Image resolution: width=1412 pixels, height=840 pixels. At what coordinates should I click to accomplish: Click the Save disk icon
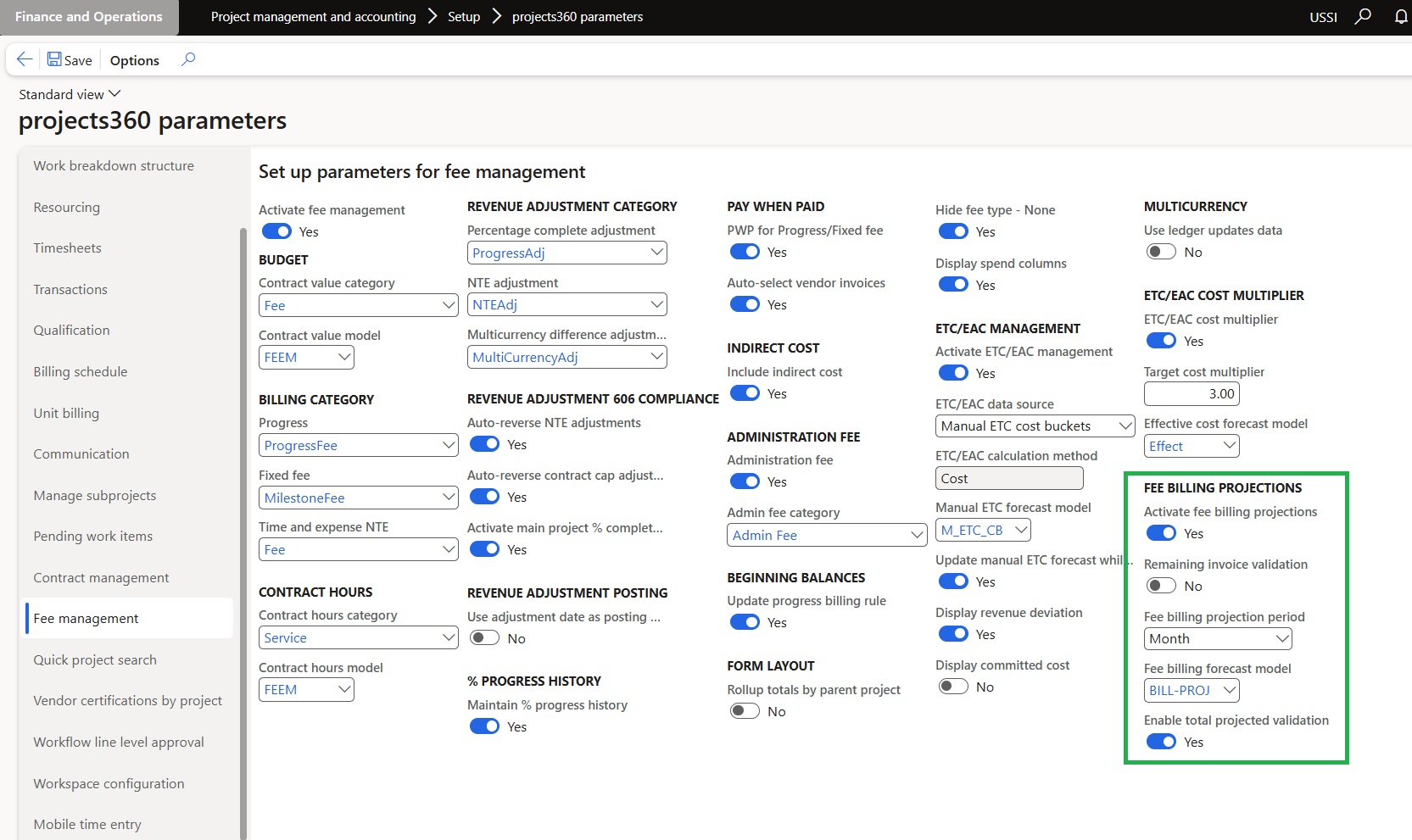(x=54, y=59)
